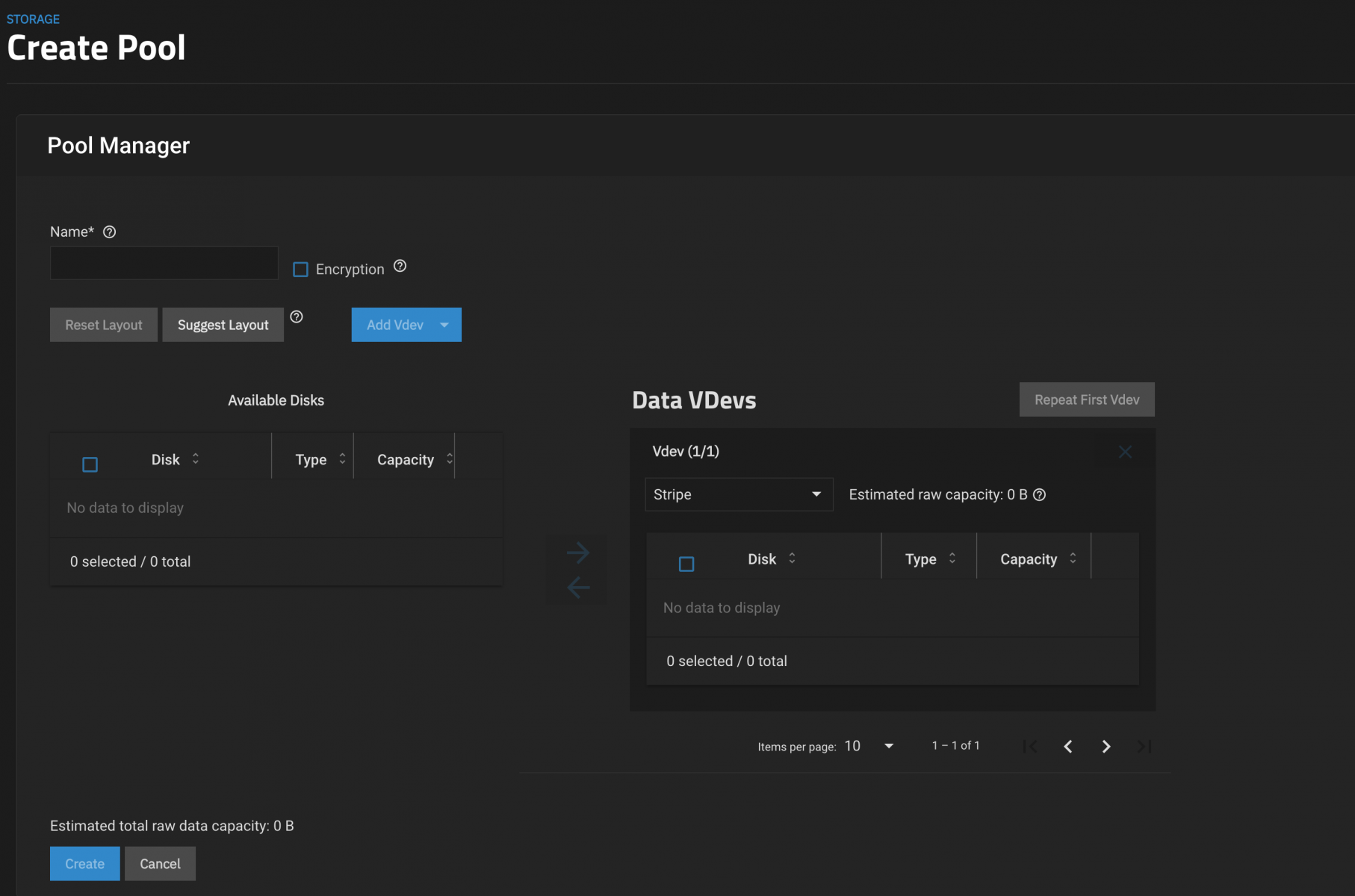Click the Reset Layout button
This screenshot has height=896, width=1355.
104,325
